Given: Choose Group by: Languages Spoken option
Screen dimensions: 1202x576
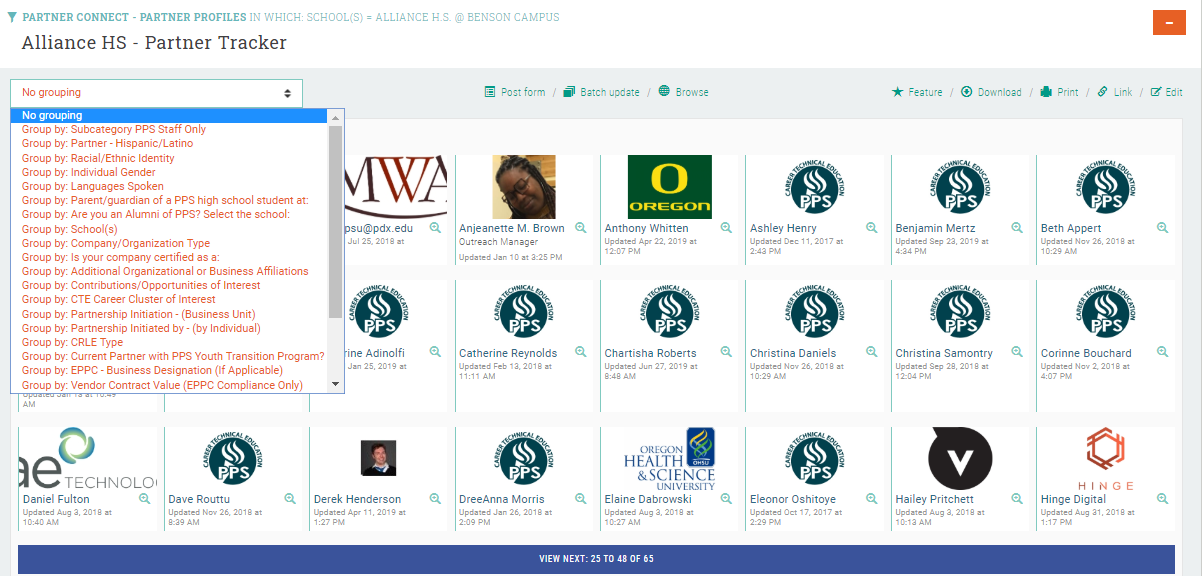Looking at the screenshot, I should click(93, 186).
